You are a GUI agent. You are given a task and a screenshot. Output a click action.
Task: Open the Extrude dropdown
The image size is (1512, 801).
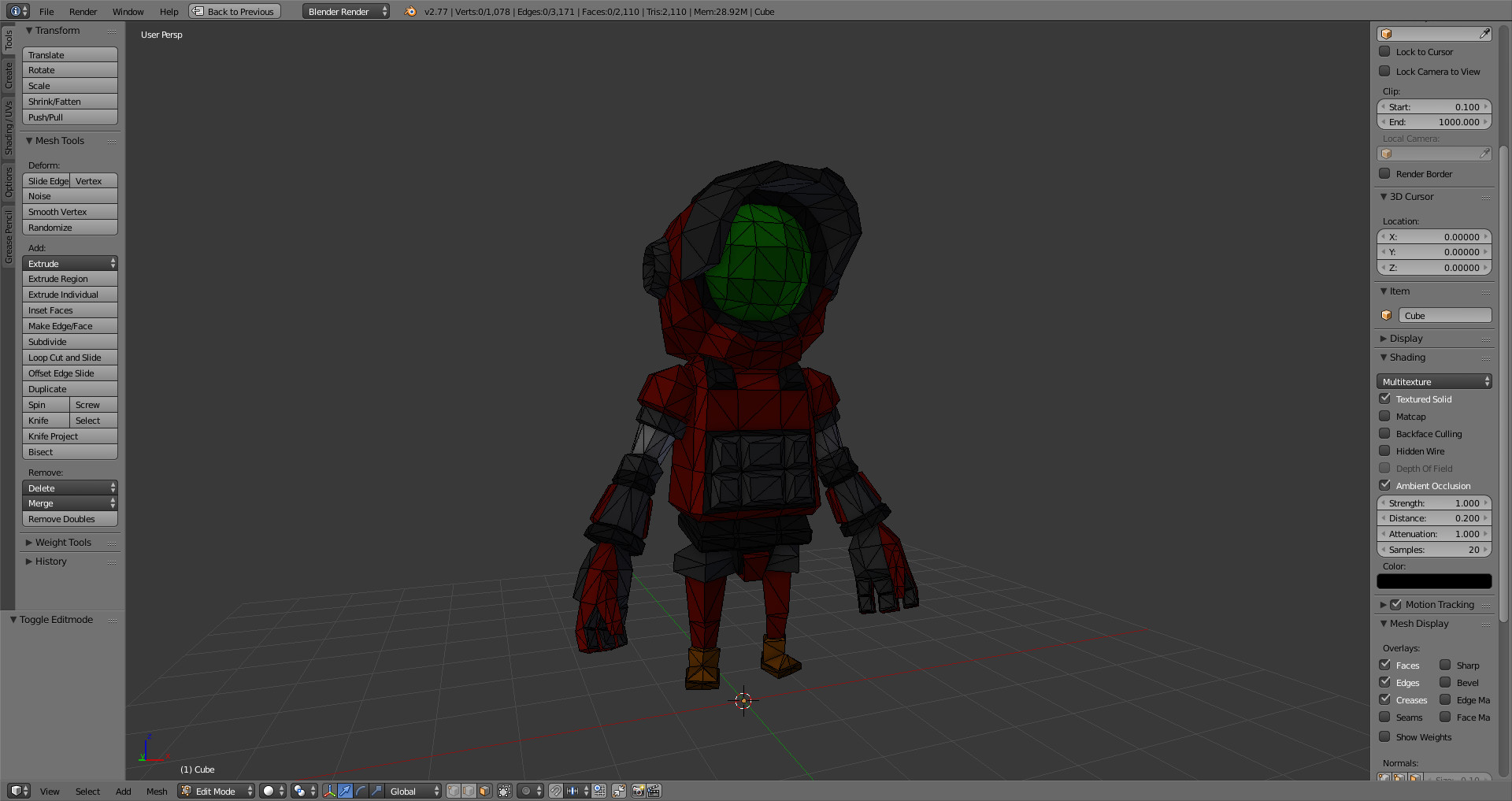click(70, 263)
